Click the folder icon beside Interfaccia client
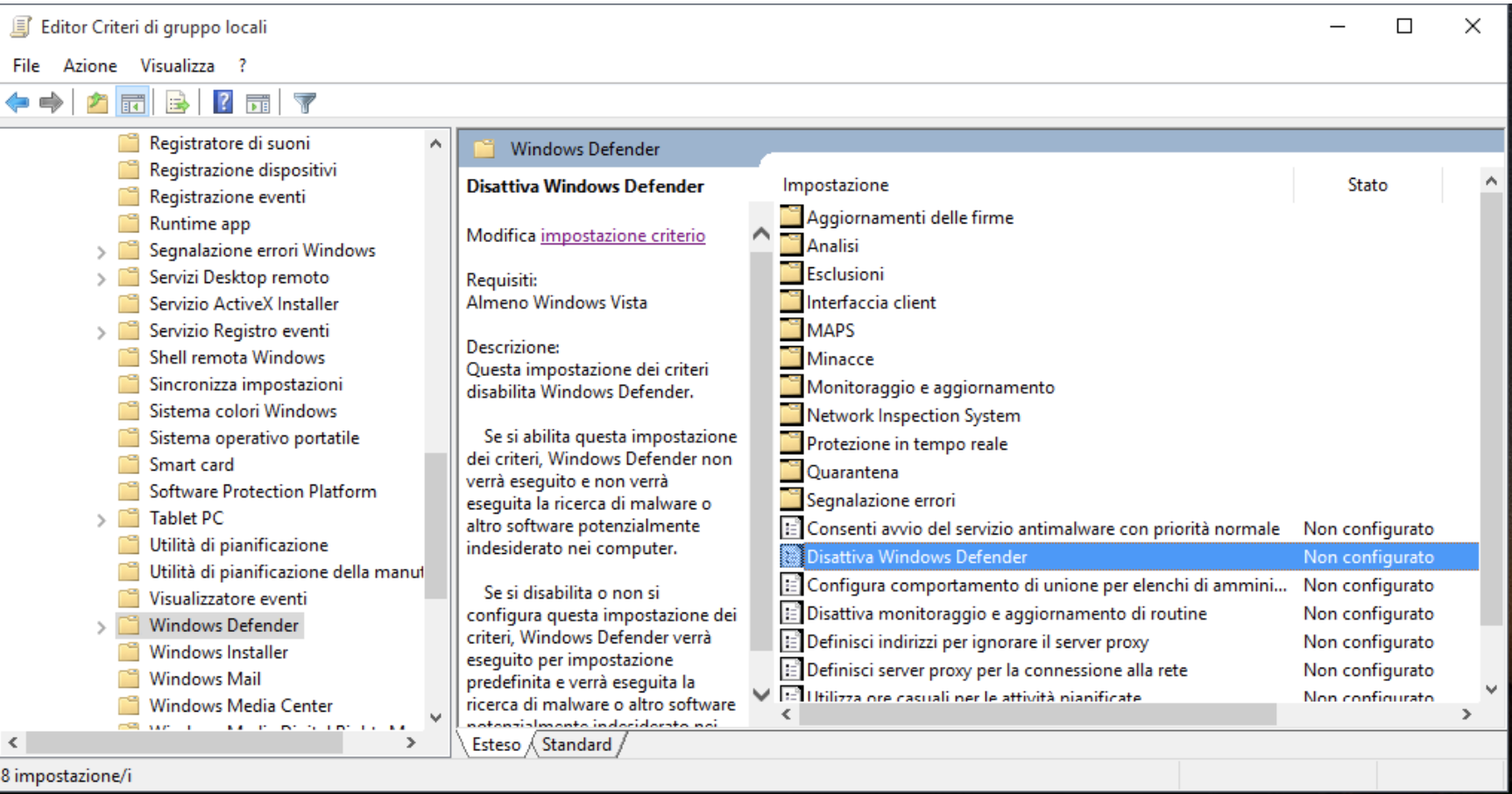Viewport: 1512px width, 794px height. click(x=792, y=301)
